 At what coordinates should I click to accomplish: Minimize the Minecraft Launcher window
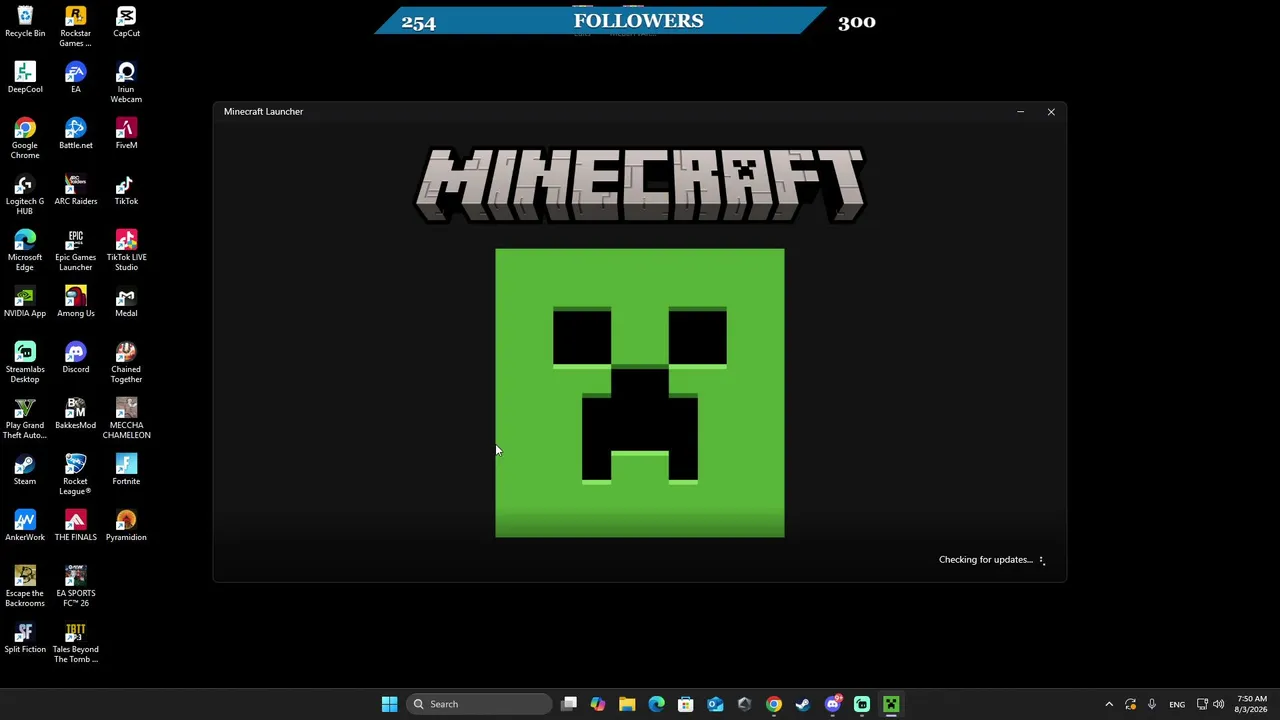[1020, 112]
